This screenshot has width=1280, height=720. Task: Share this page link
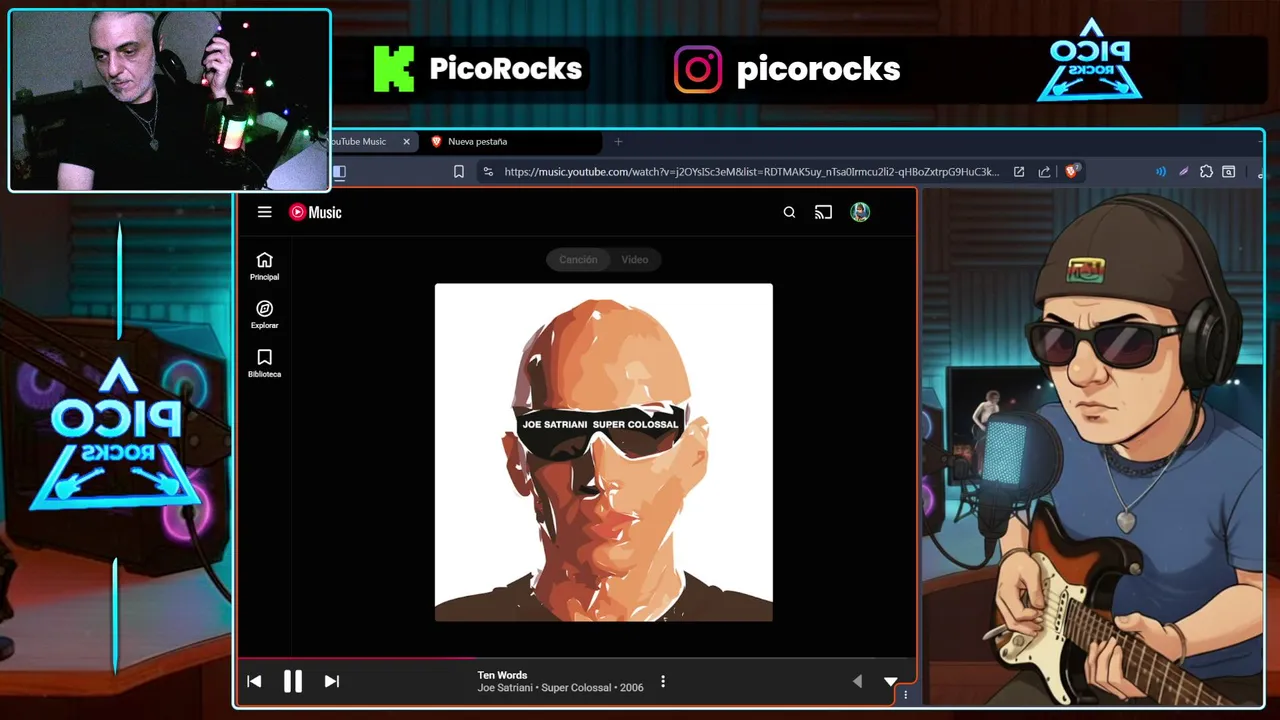click(x=1045, y=172)
